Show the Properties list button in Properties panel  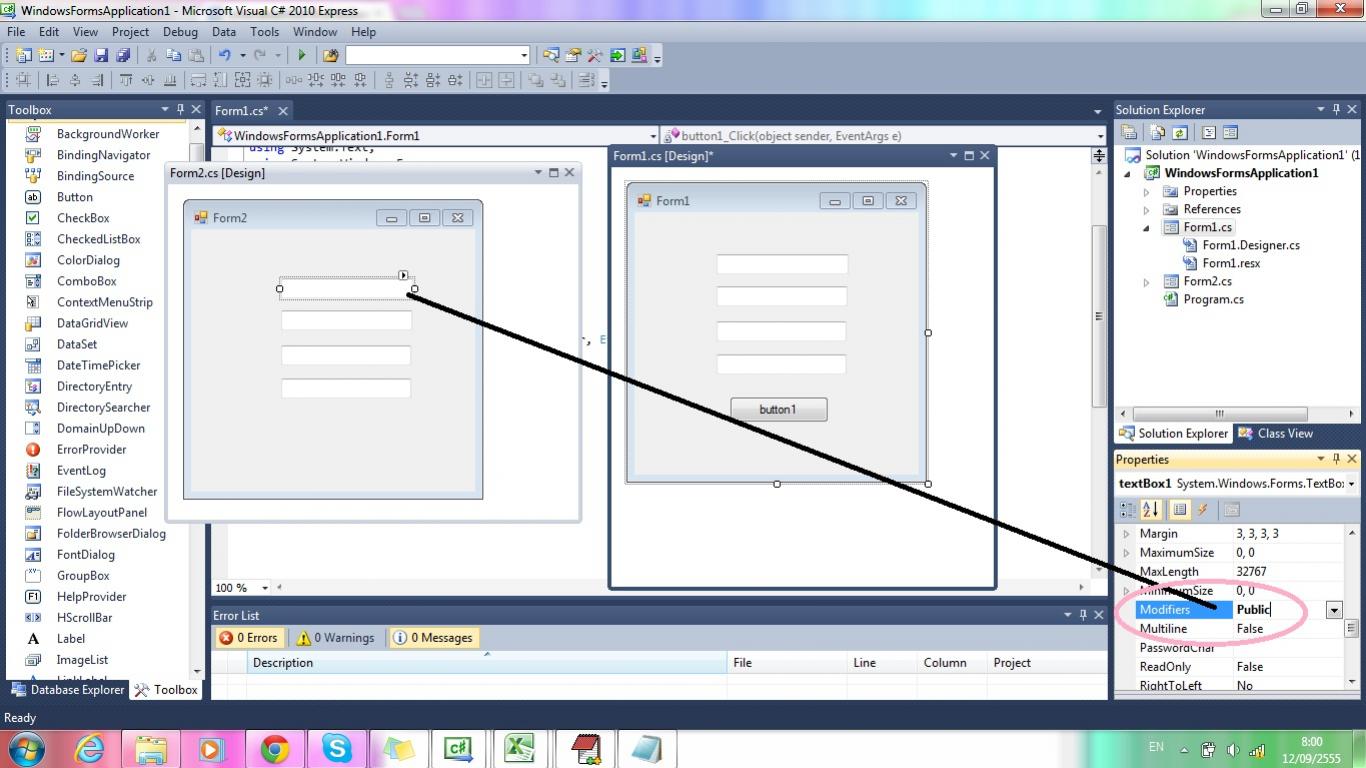pyautogui.click(x=1180, y=510)
